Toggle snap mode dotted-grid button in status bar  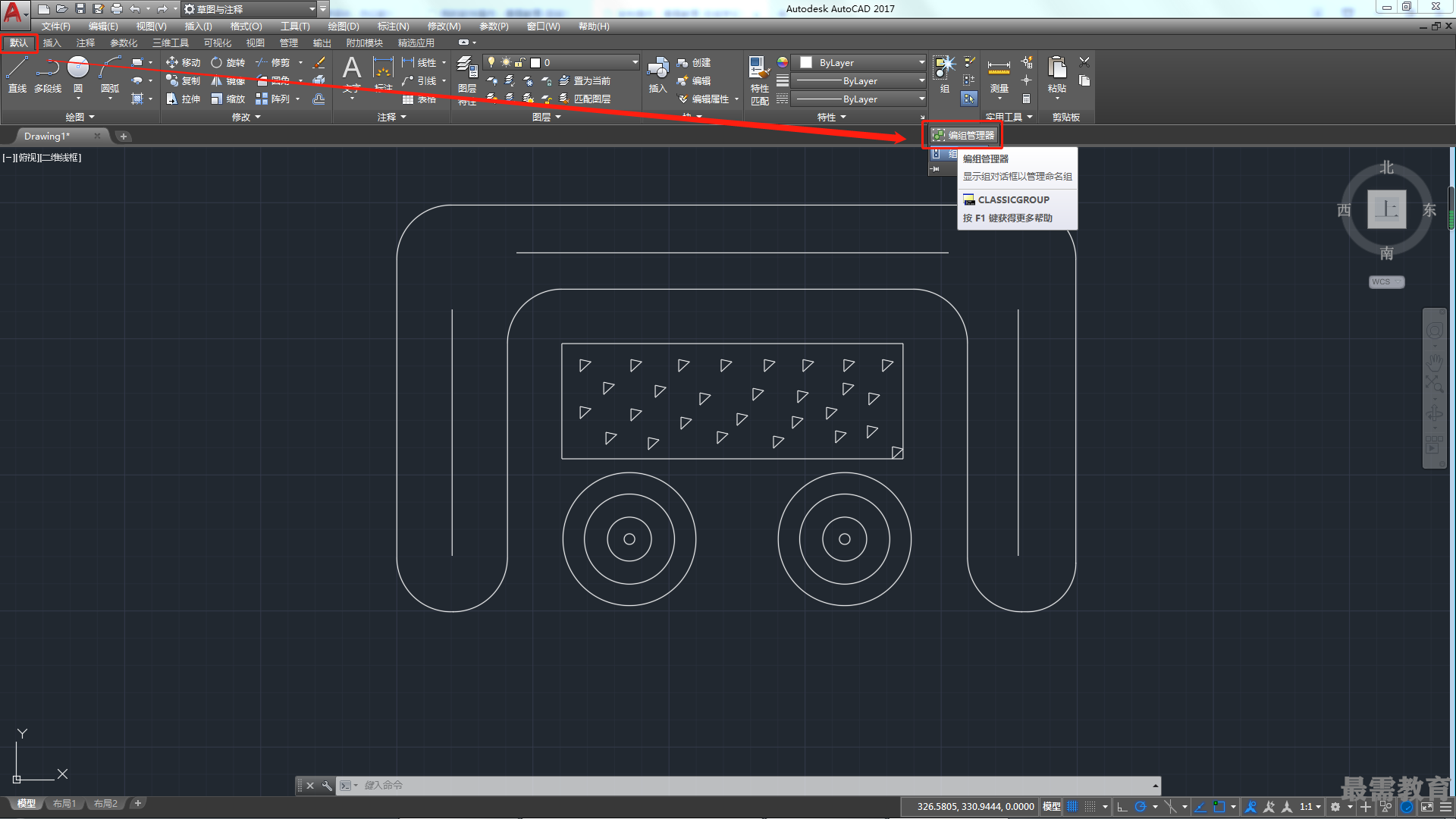tap(1090, 807)
